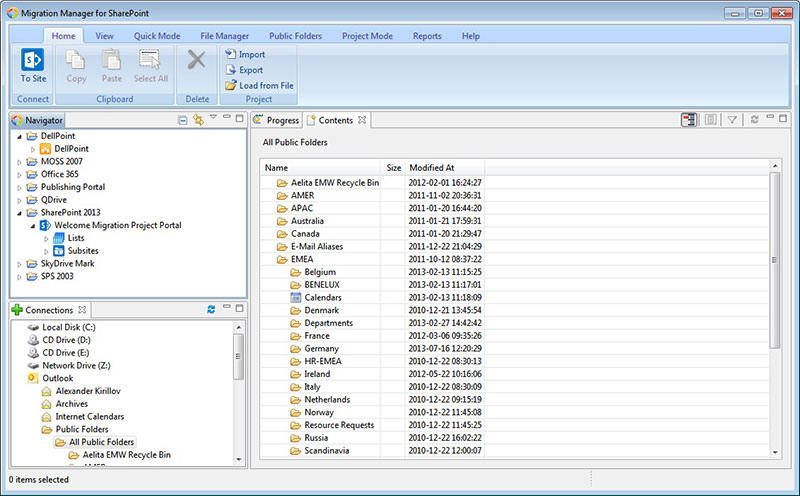
Task: Open the Help tab
Action: point(470,36)
